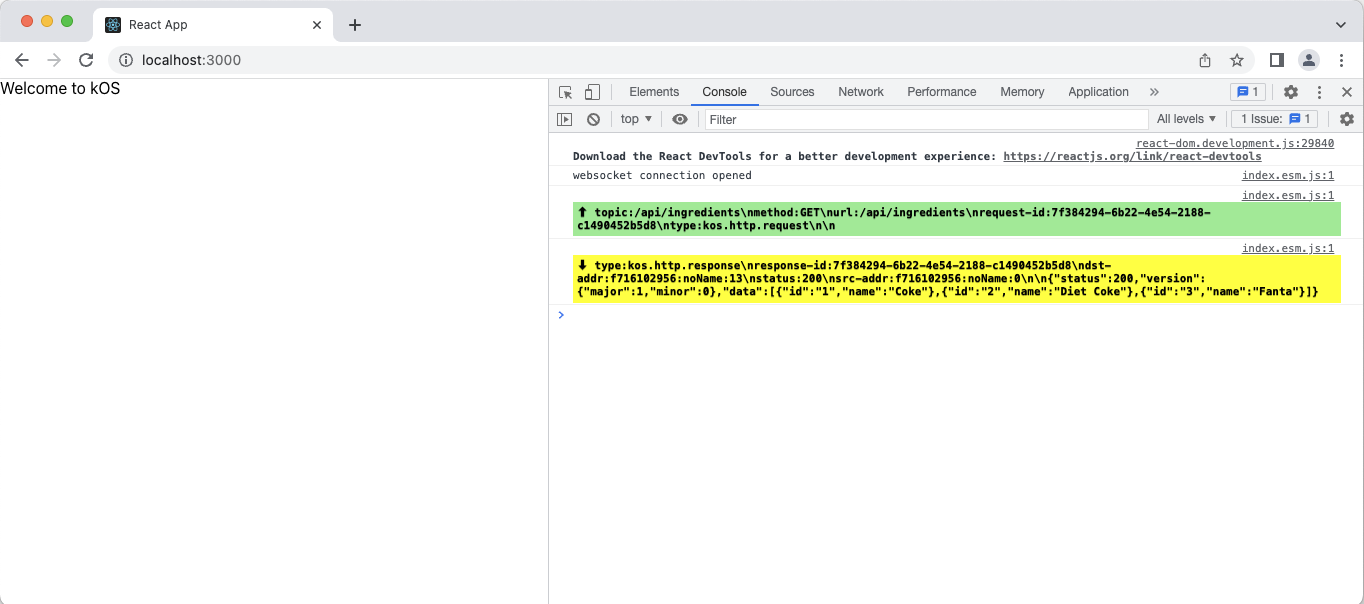This screenshot has width=1364, height=604.
Task: Open DevTools three-dot customize menu
Action: click(1319, 92)
